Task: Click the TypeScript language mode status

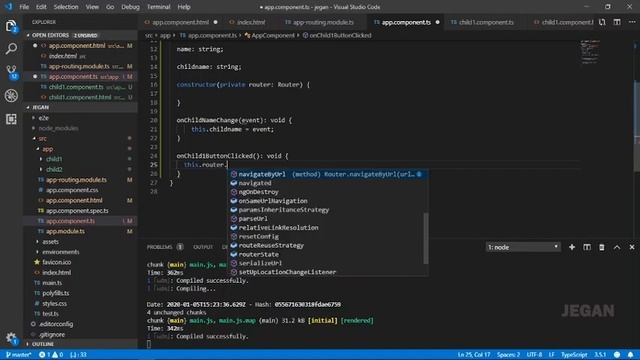Action: coord(574,355)
